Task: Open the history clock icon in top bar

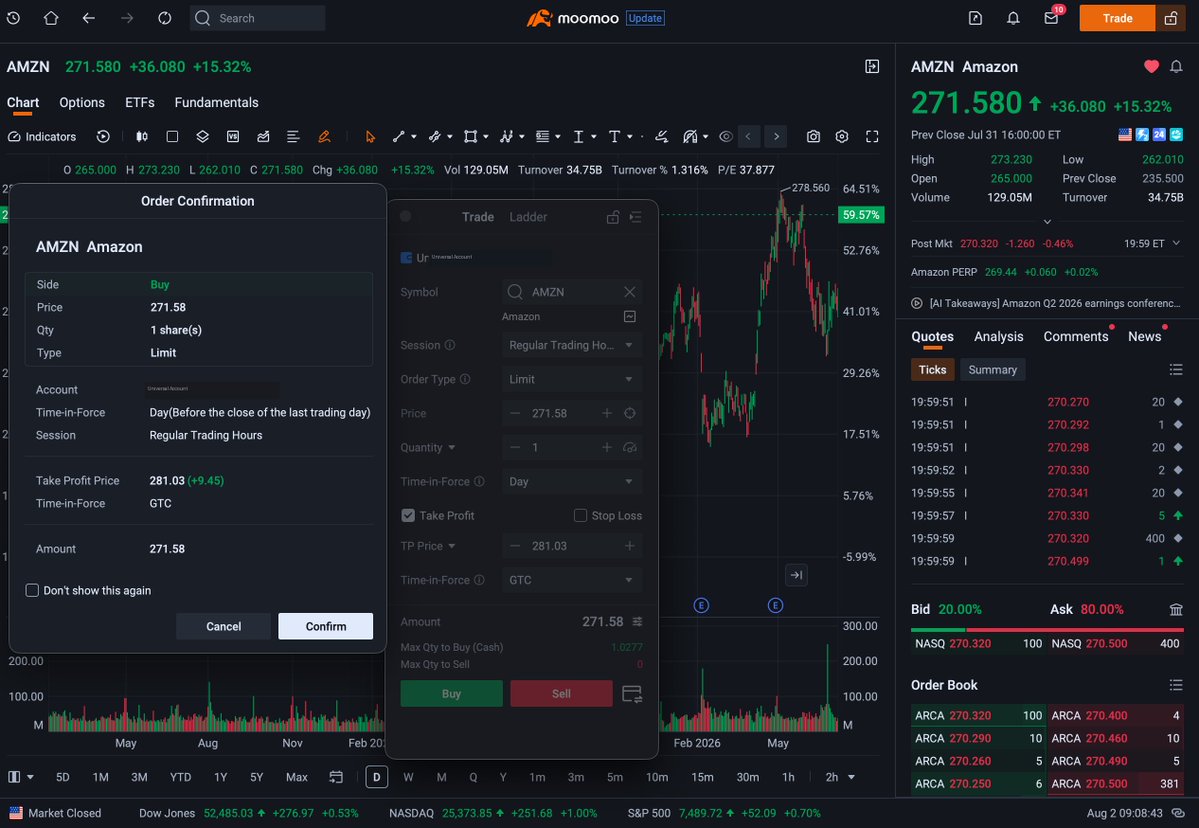Action: click(x=13, y=18)
